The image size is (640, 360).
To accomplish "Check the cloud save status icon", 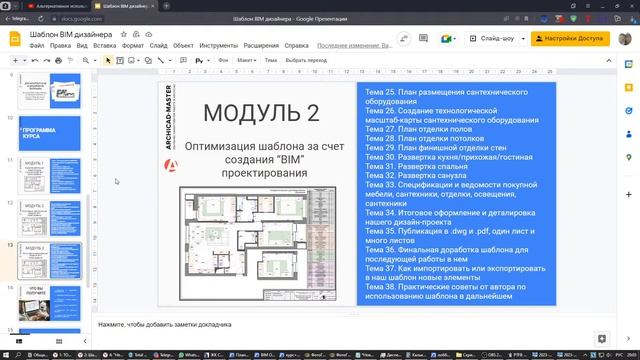I will click(x=149, y=34).
